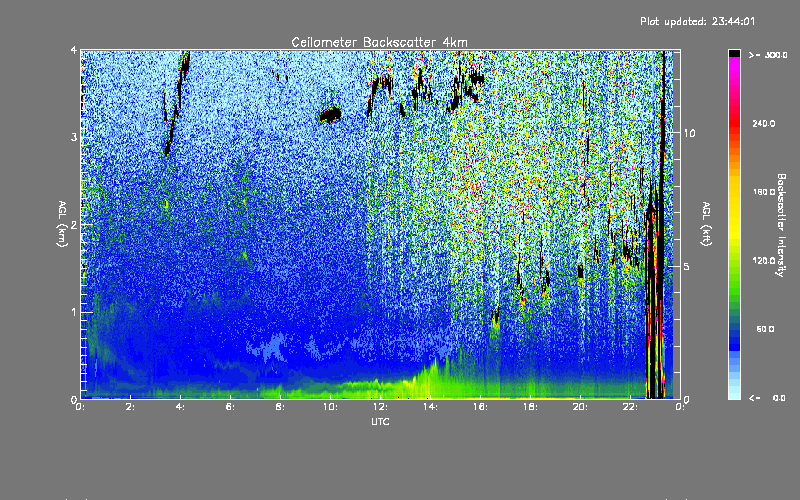Viewport: 800px width, 500px height.
Task: Click the '5' kft tick on the right axis
Action: (687, 266)
